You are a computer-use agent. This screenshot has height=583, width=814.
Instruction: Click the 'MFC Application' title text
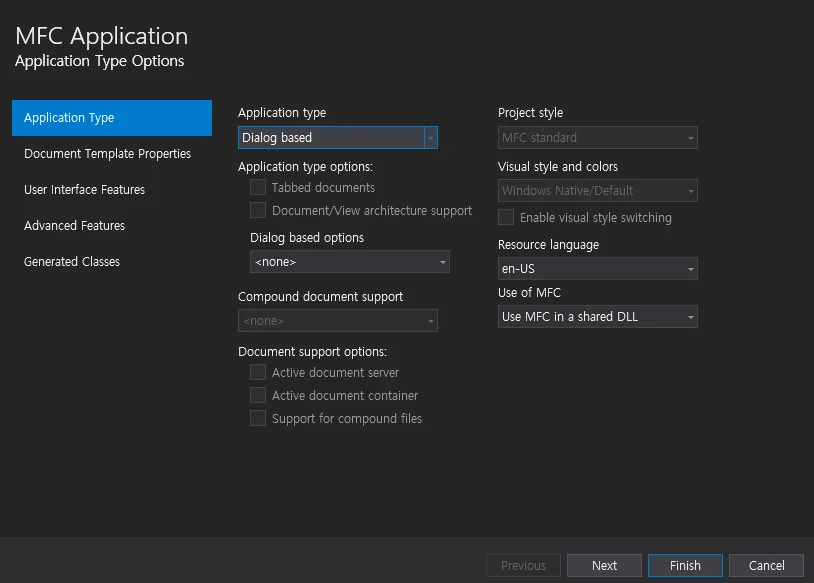102,36
